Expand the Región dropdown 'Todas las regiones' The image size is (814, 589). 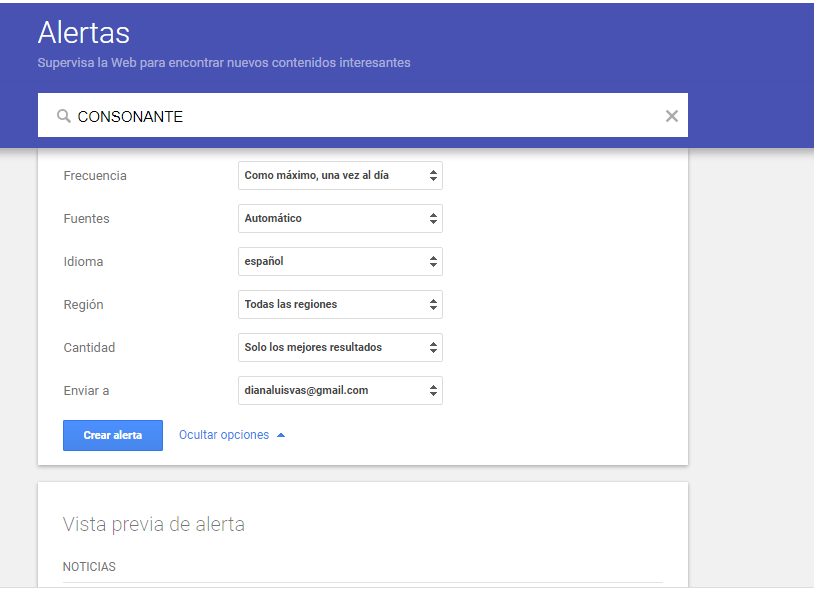340,304
